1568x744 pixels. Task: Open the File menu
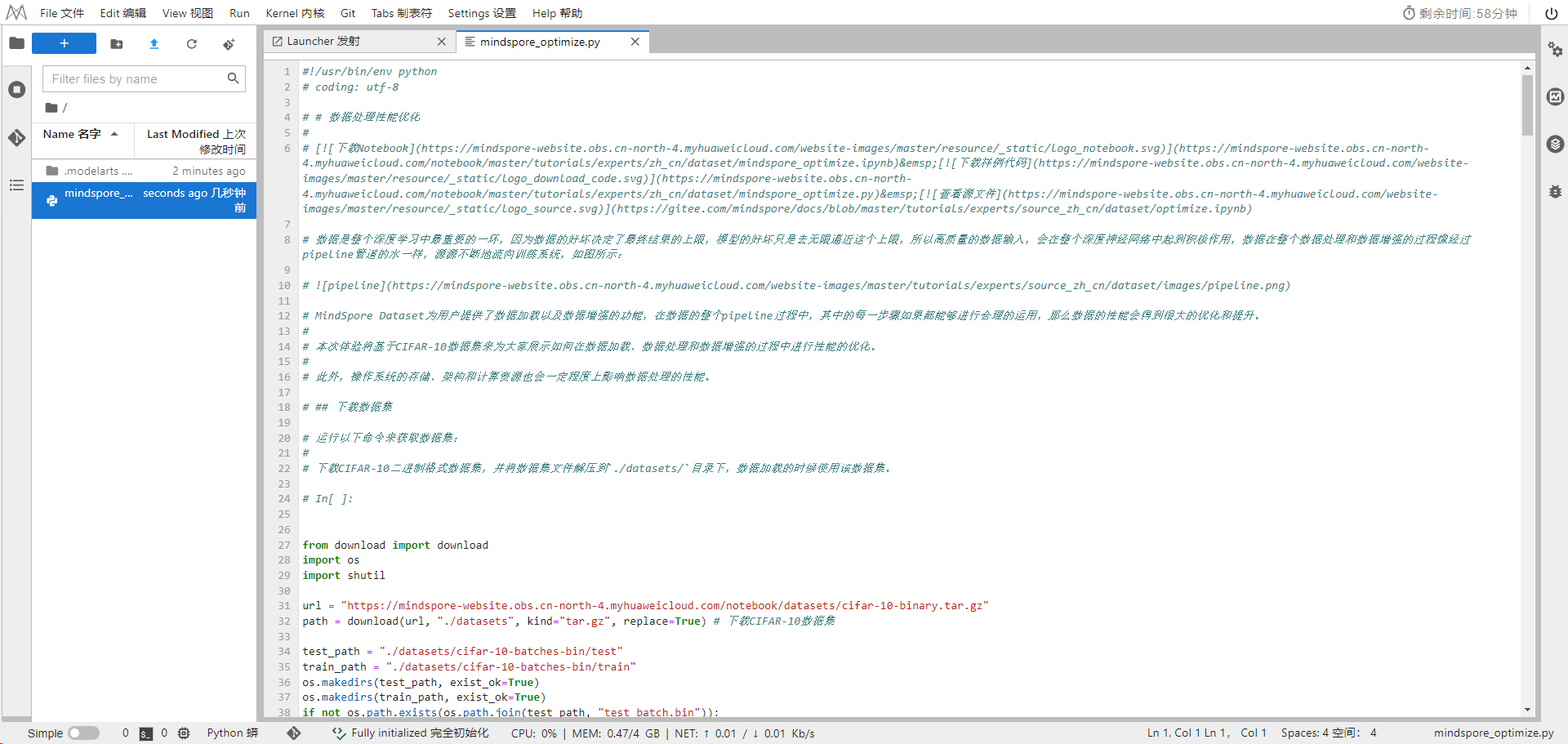[x=62, y=13]
